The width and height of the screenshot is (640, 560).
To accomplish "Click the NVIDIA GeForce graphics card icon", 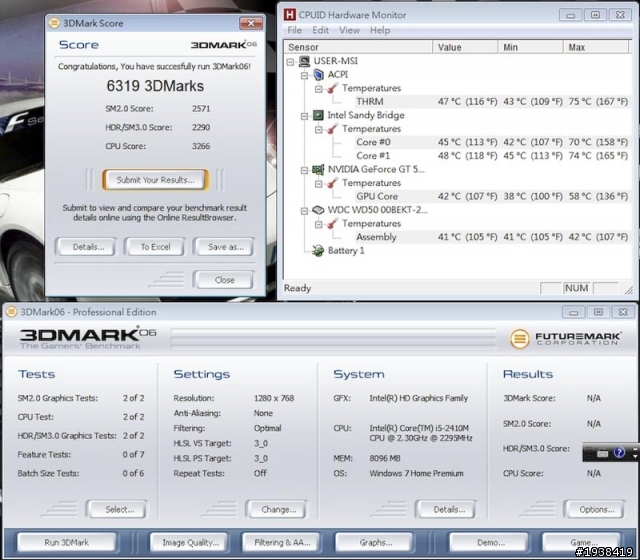I will pyautogui.click(x=318, y=169).
